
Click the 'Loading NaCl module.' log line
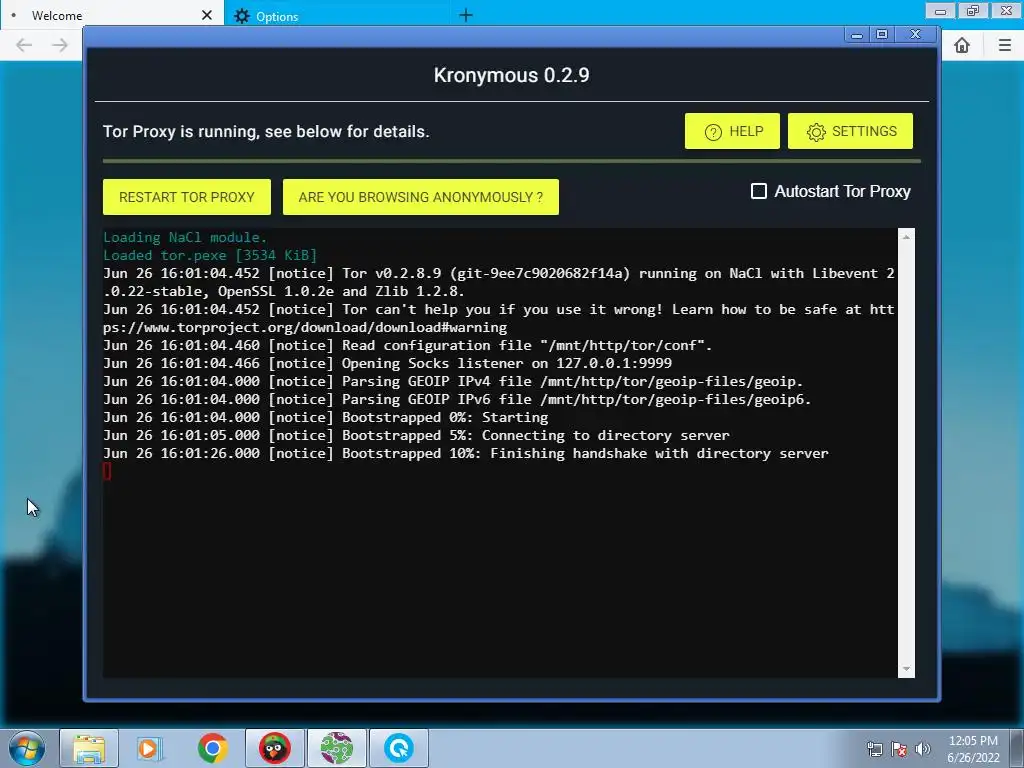pos(185,237)
